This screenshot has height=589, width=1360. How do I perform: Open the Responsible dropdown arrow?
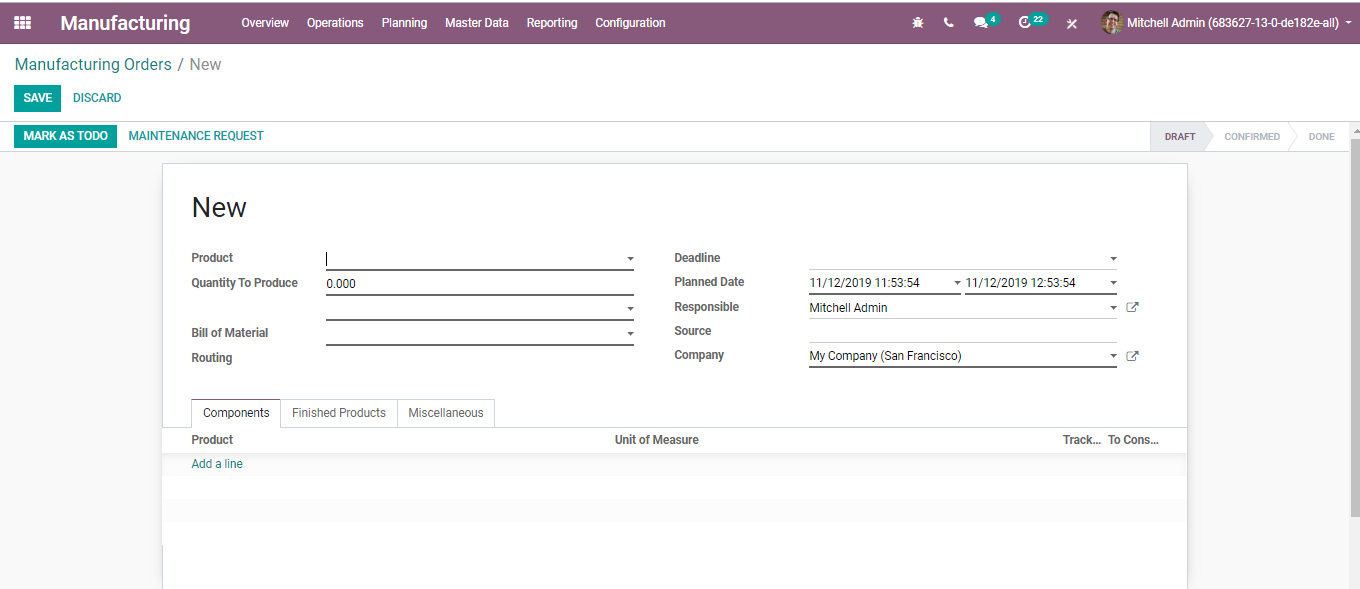(x=1113, y=308)
